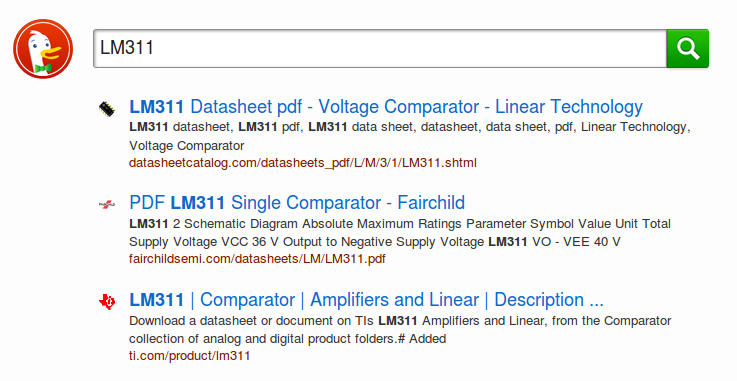The width and height of the screenshot is (737, 381).
Task: Click the chip favicon beside the Linear Technology result
Action: tap(107, 109)
